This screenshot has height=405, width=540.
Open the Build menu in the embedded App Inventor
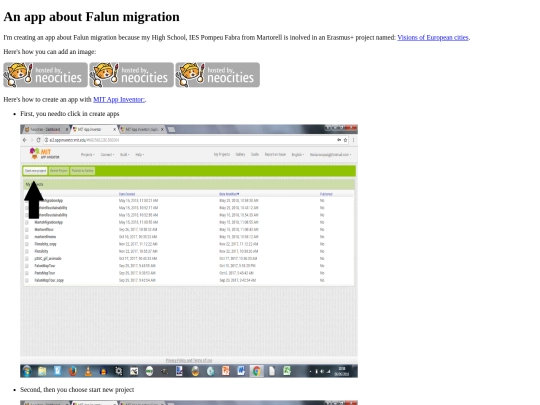tap(124, 155)
